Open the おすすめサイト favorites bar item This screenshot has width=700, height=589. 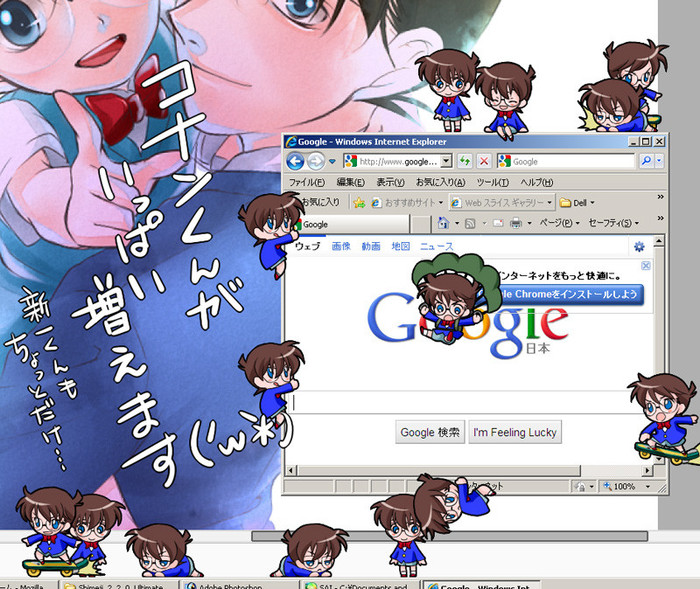coord(407,203)
